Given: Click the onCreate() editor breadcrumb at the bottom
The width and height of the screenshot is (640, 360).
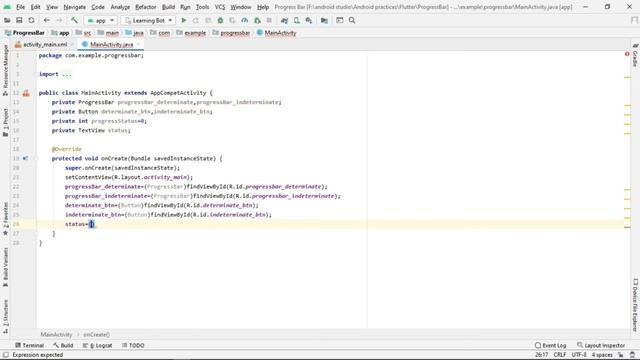Looking at the screenshot, I should pyautogui.click(x=96, y=335).
